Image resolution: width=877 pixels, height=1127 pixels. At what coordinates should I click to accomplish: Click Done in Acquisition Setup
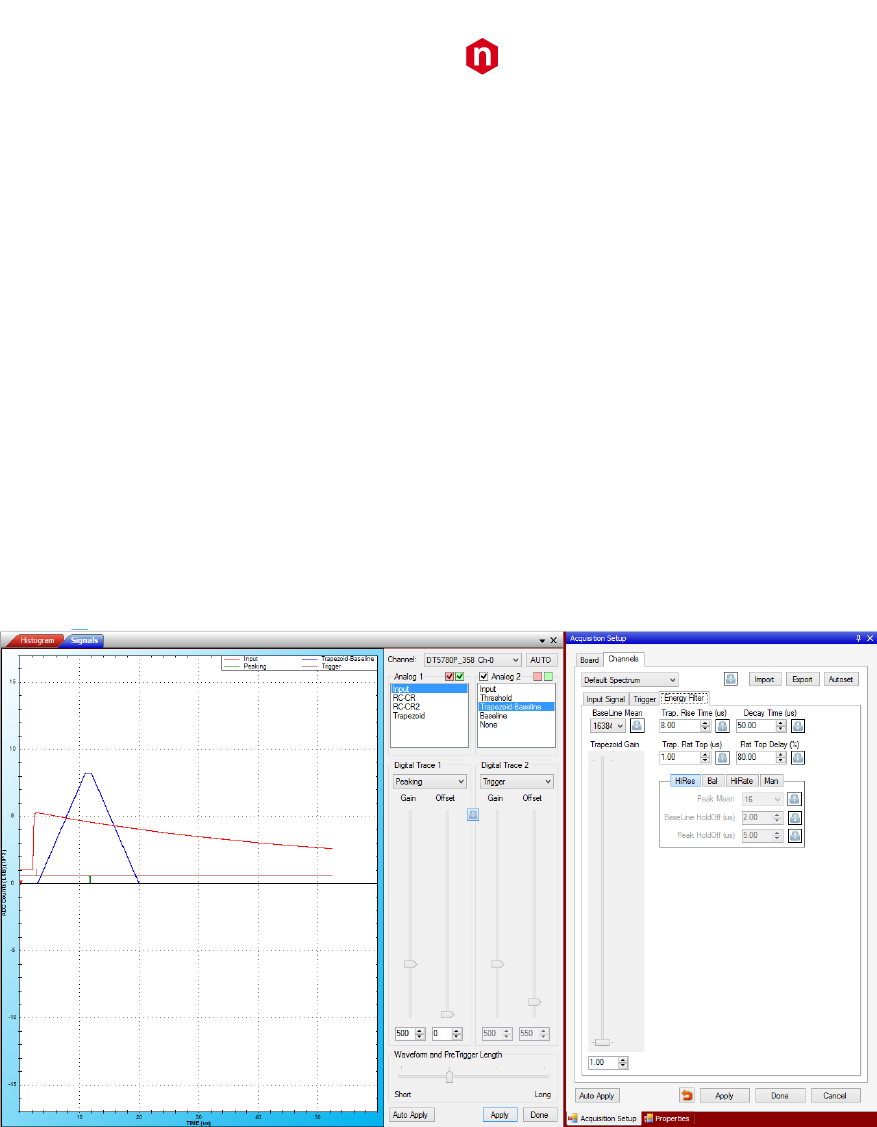[x=780, y=1095]
